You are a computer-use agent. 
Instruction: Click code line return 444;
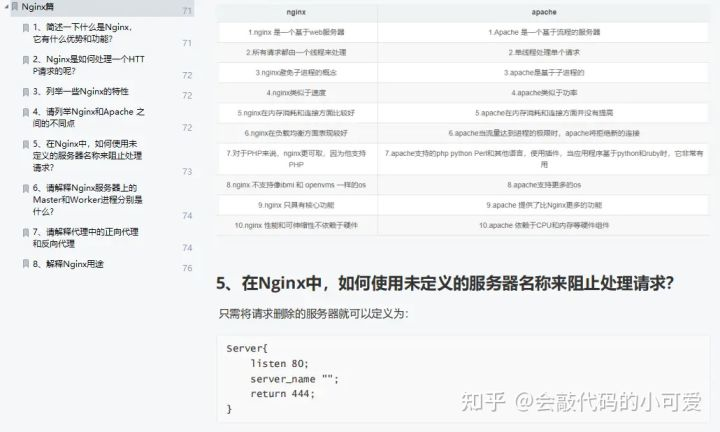282,394
